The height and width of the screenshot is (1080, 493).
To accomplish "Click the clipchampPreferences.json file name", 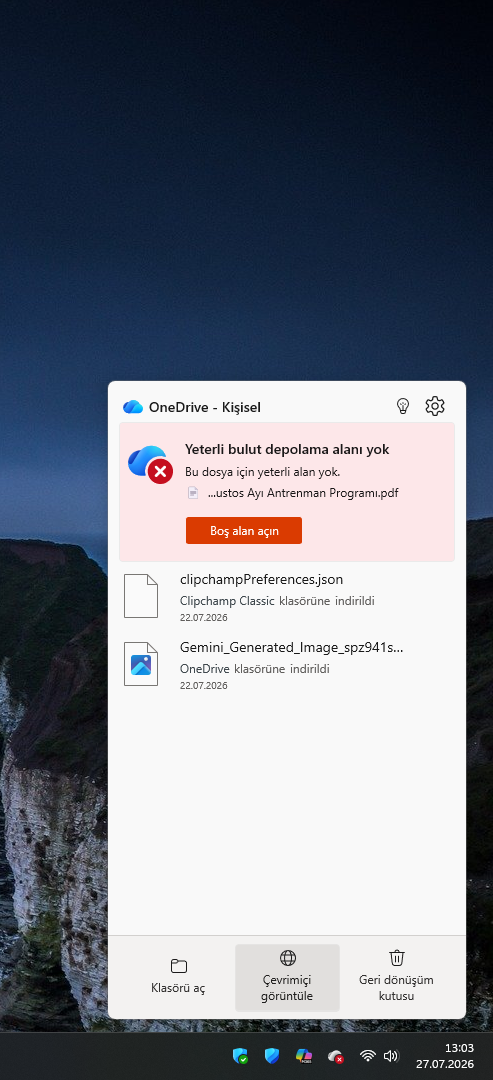I will (262, 579).
